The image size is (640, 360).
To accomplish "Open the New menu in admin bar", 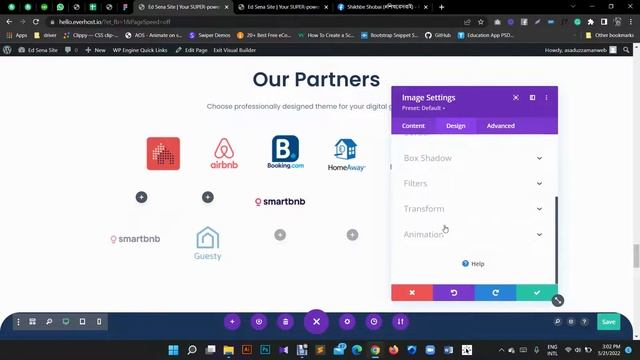I will pos(96,50).
